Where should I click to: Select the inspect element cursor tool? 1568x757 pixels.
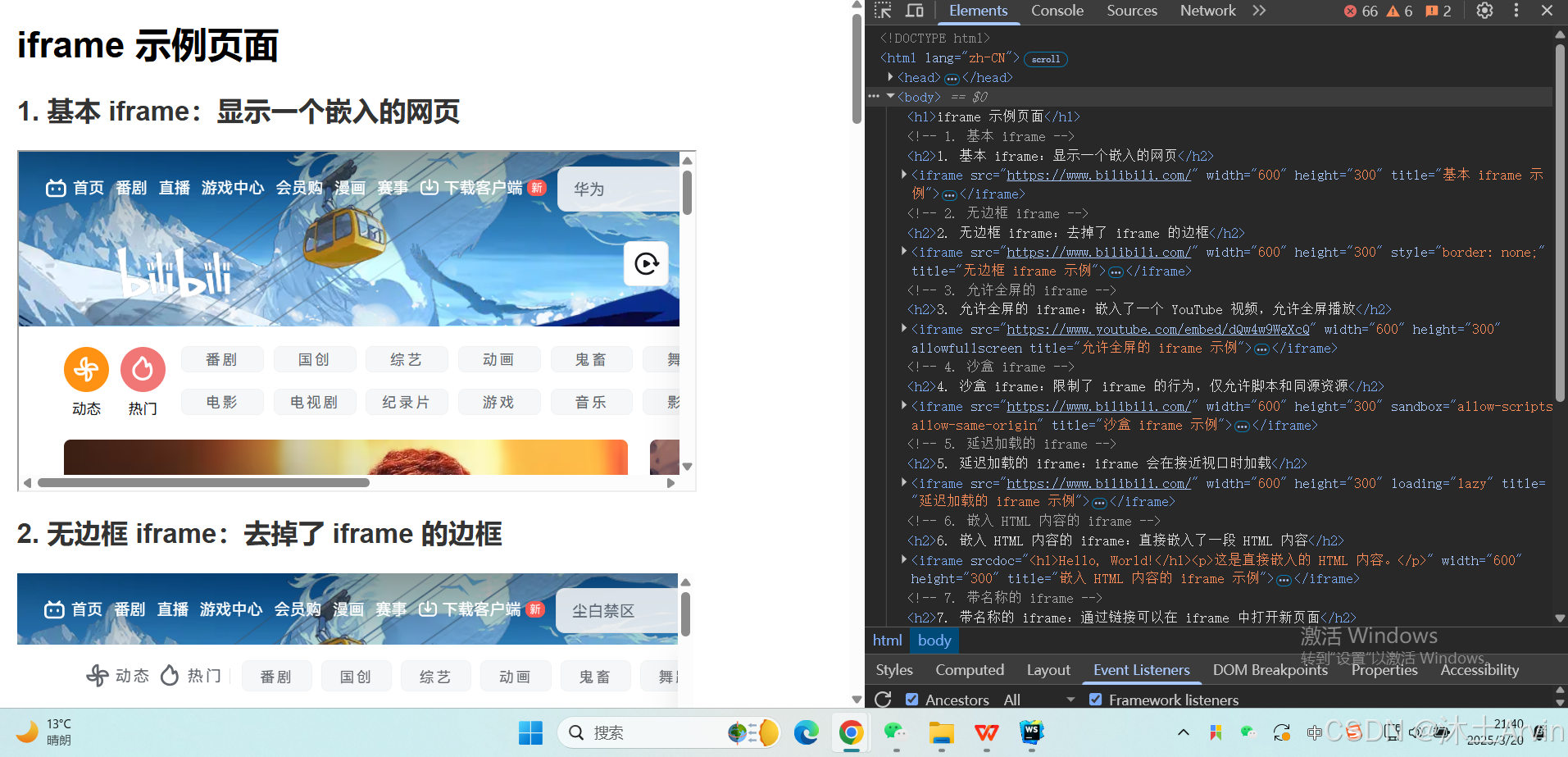click(x=883, y=11)
